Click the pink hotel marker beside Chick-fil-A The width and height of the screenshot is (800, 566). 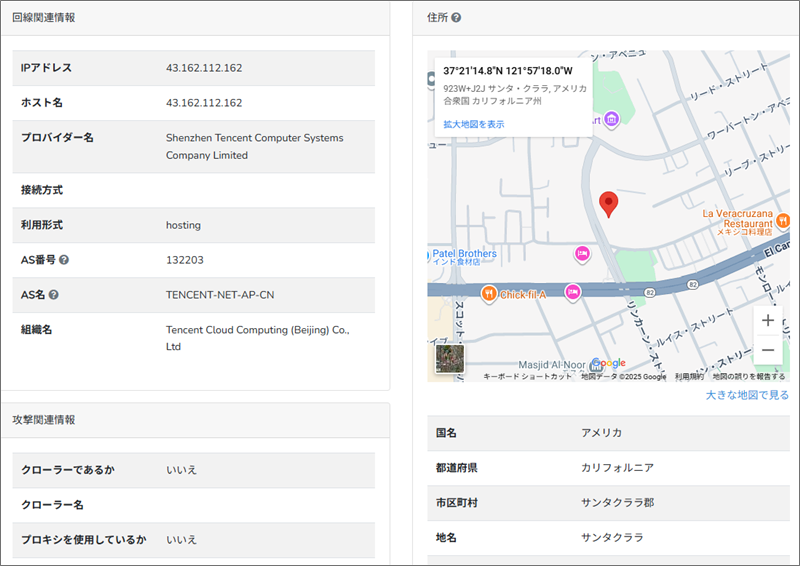[573, 292]
